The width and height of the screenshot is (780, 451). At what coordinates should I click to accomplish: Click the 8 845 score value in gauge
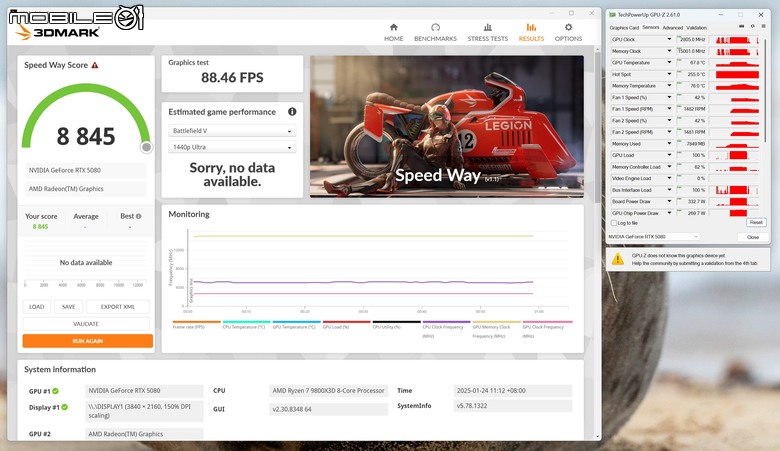86,136
